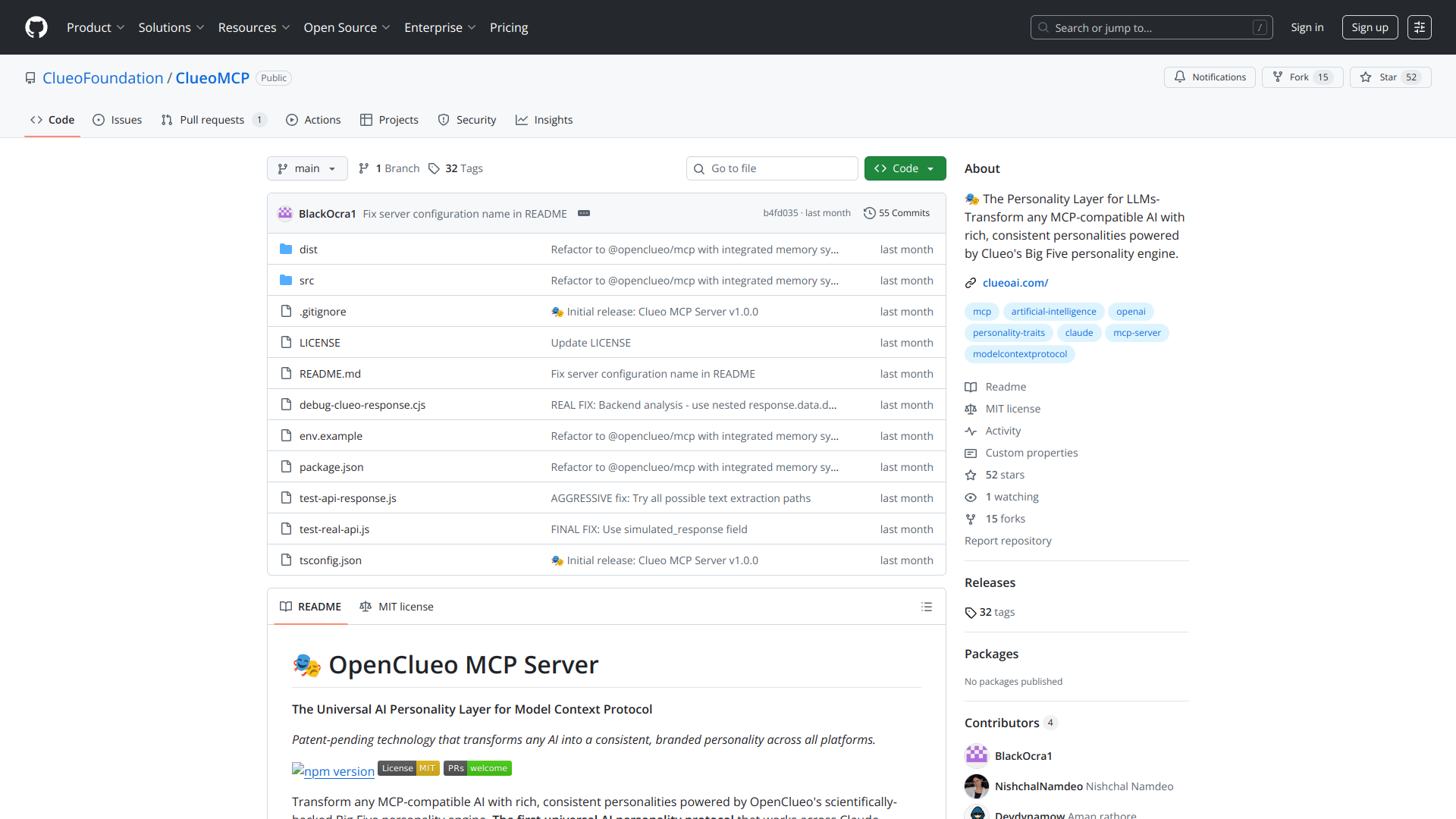Click the GitHub logo icon

point(36,27)
